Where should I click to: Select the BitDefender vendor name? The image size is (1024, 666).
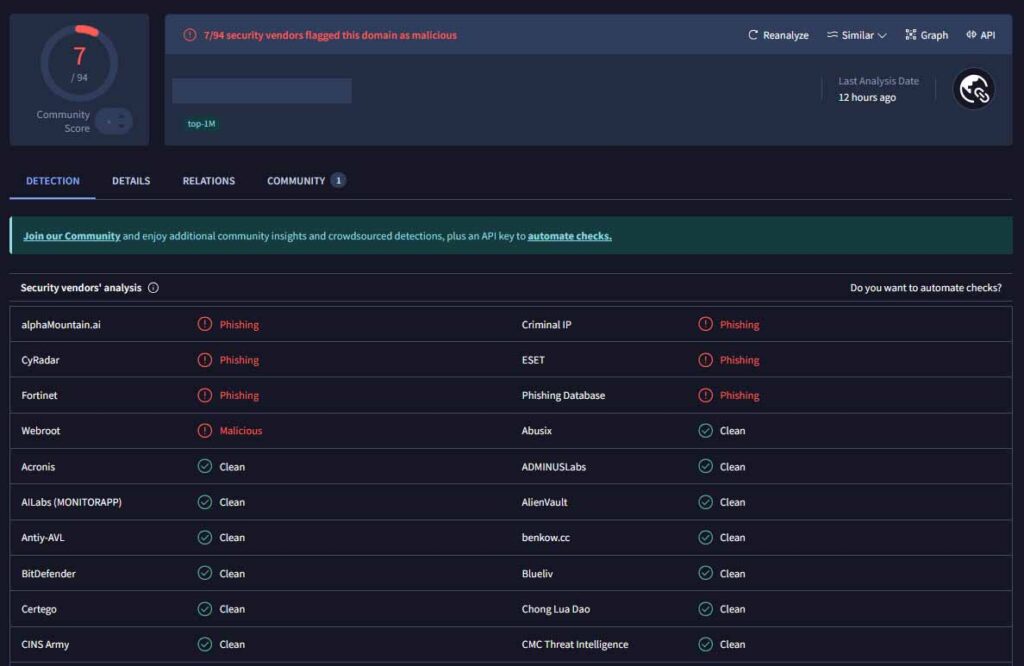pos(48,574)
